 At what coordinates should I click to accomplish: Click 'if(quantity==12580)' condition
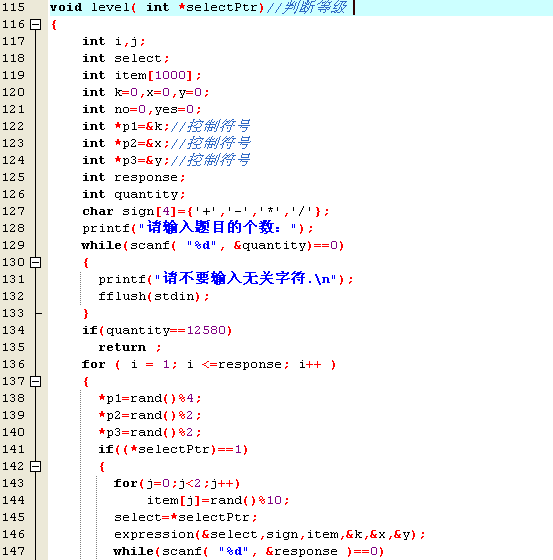coord(157,330)
